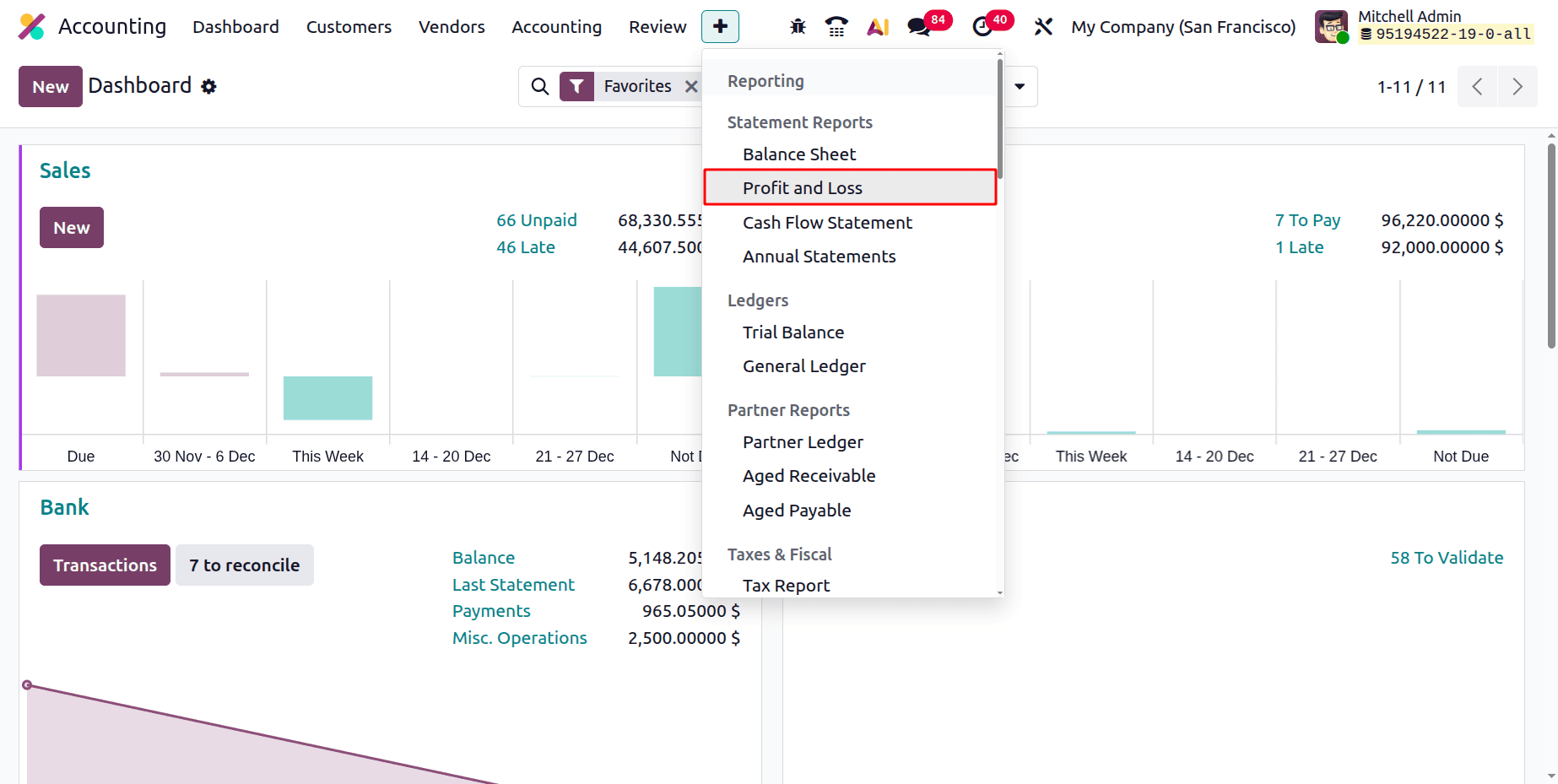
Task: Open the technical tools wrench icon
Action: point(1043,26)
